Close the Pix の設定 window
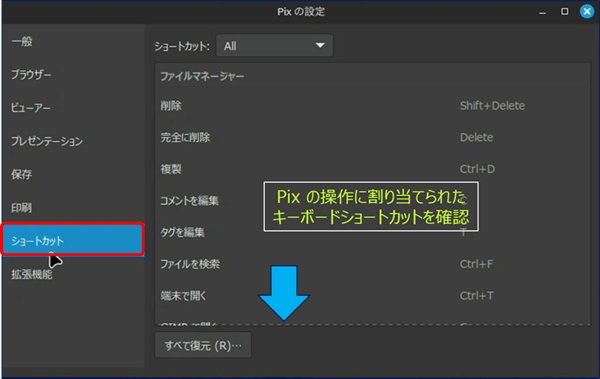Image resolution: width=600 pixels, height=379 pixels. (587, 11)
